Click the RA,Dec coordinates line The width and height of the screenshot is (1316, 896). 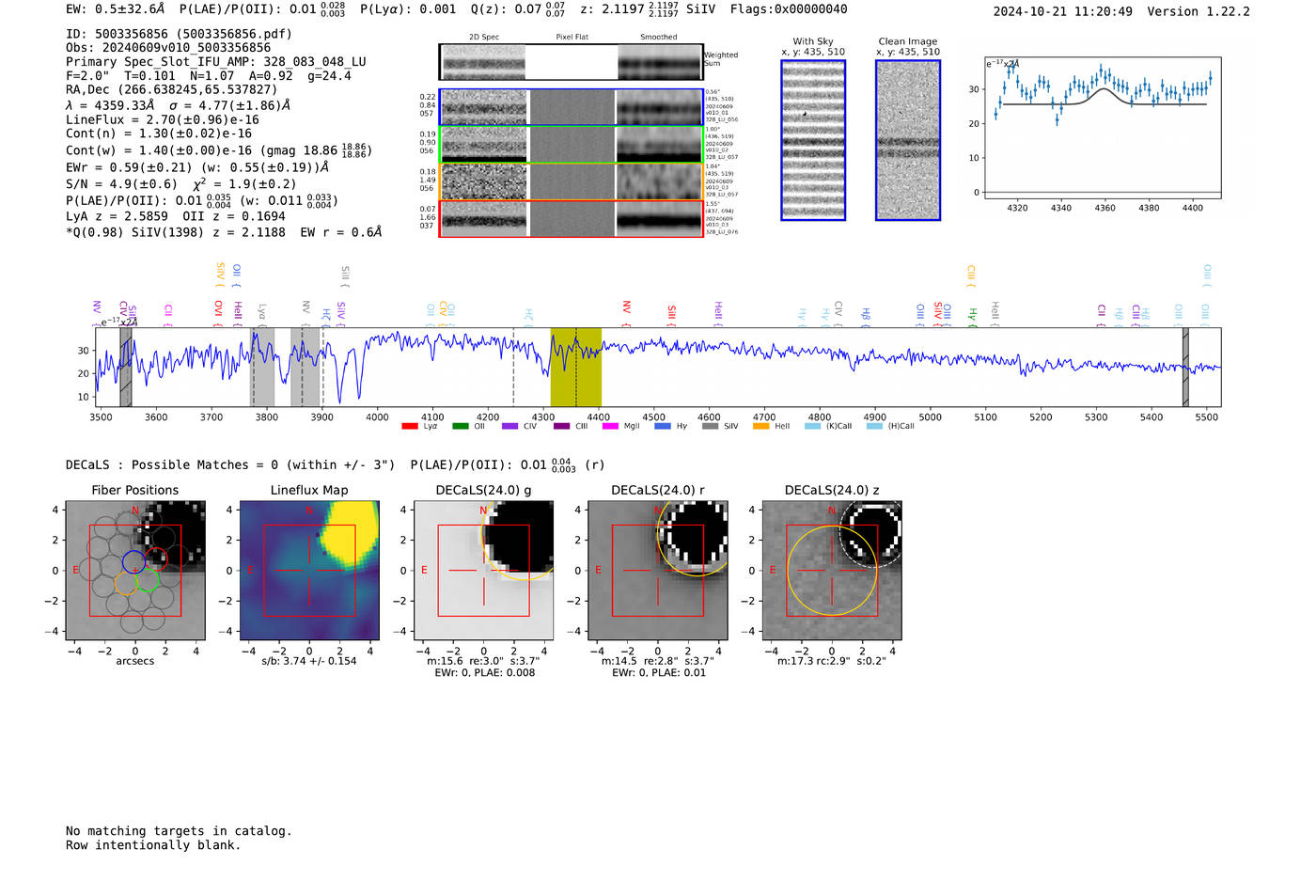point(171,90)
